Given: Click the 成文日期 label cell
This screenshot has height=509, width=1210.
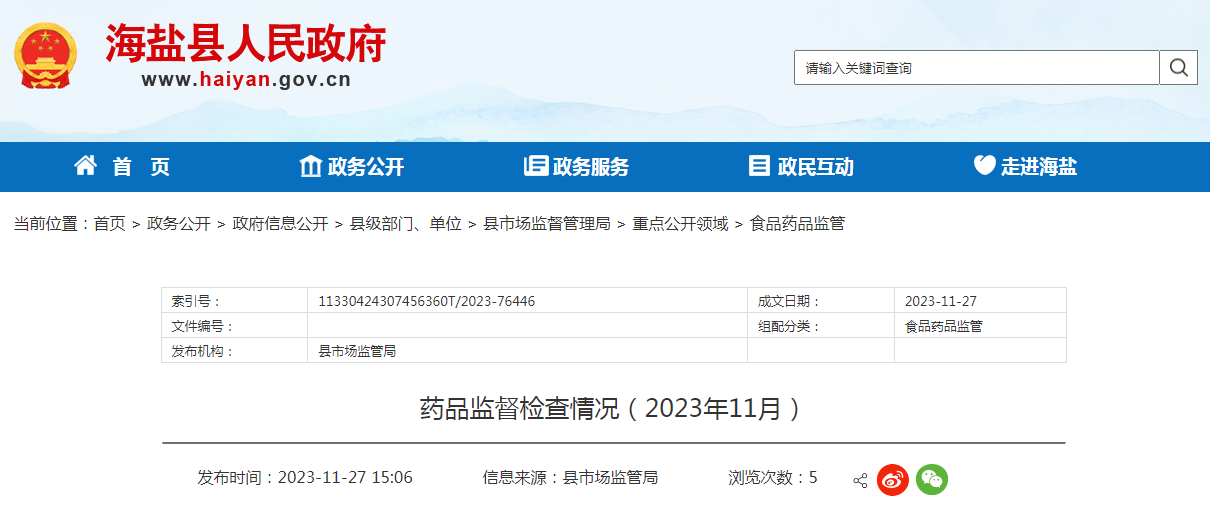Looking at the screenshot, I should [x=821, y=301].
